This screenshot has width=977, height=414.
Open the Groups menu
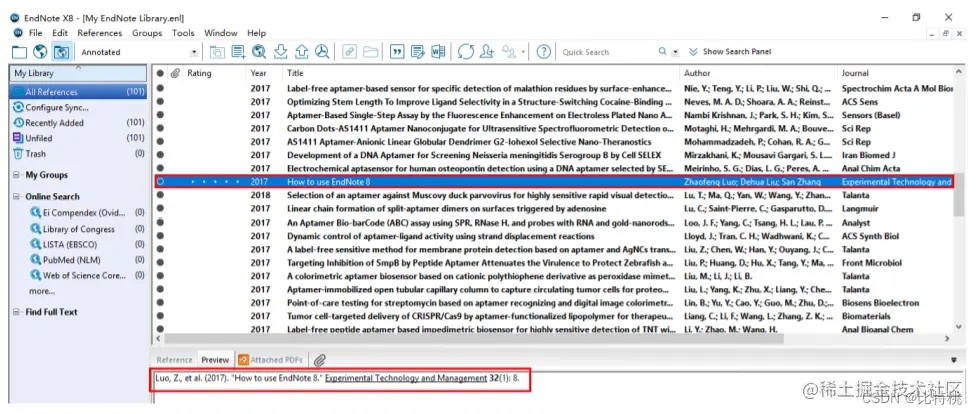tap(147, 33)
